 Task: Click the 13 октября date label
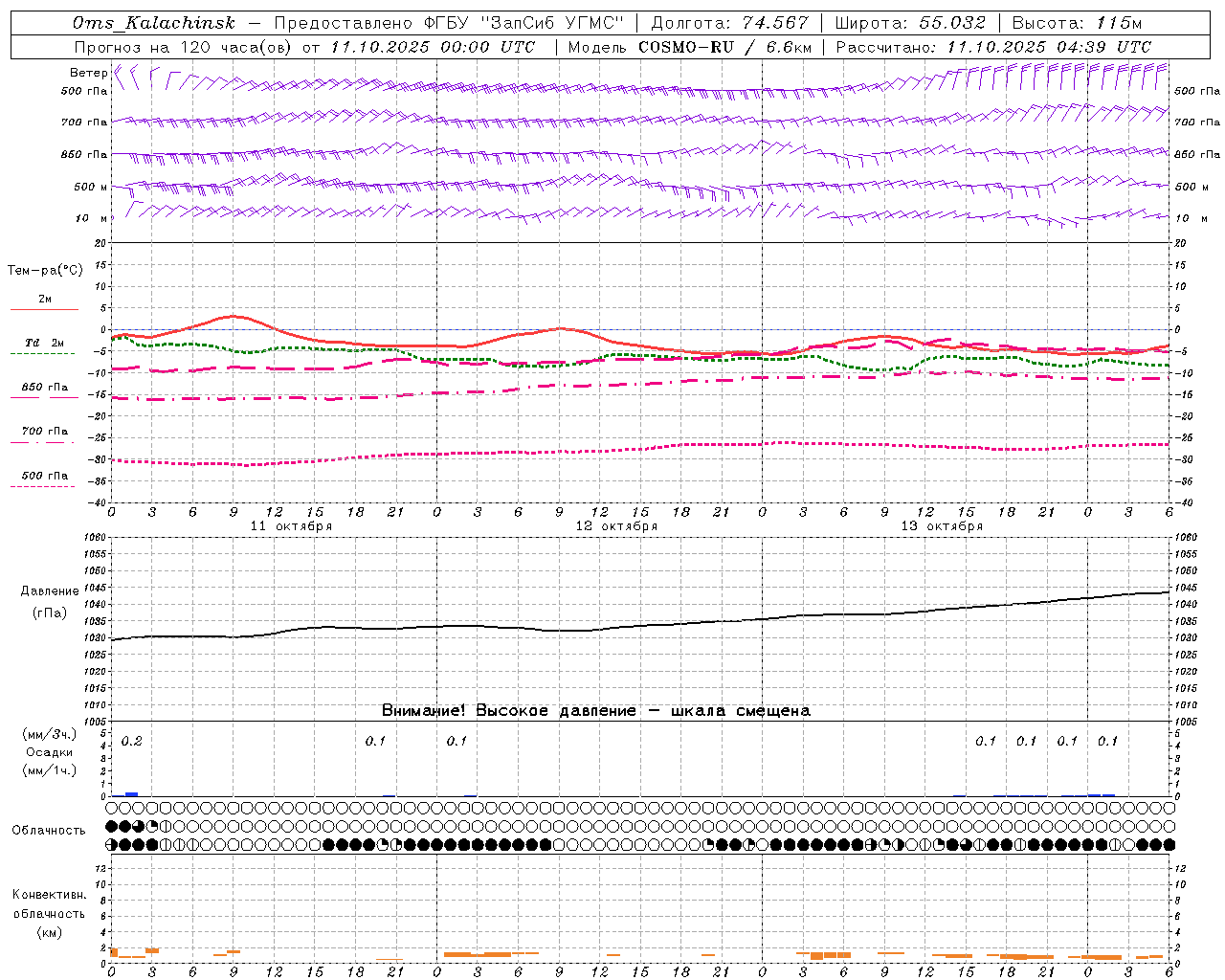942,526
